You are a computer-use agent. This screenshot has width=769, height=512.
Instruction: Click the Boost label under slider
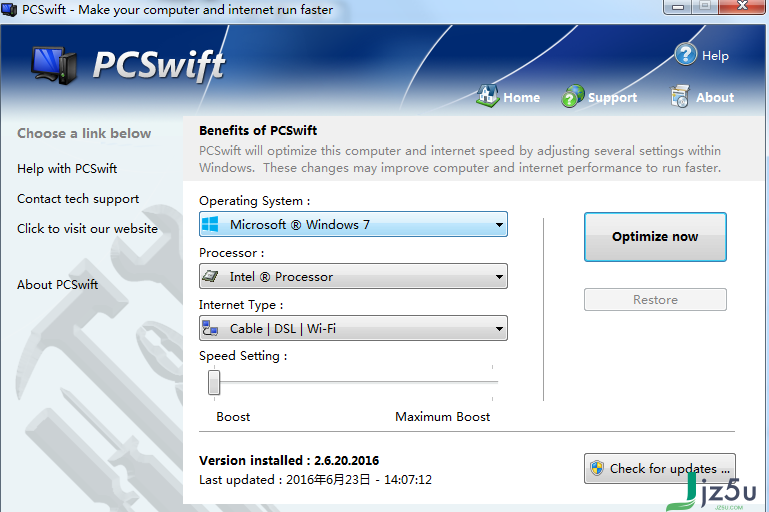(233, 417)
